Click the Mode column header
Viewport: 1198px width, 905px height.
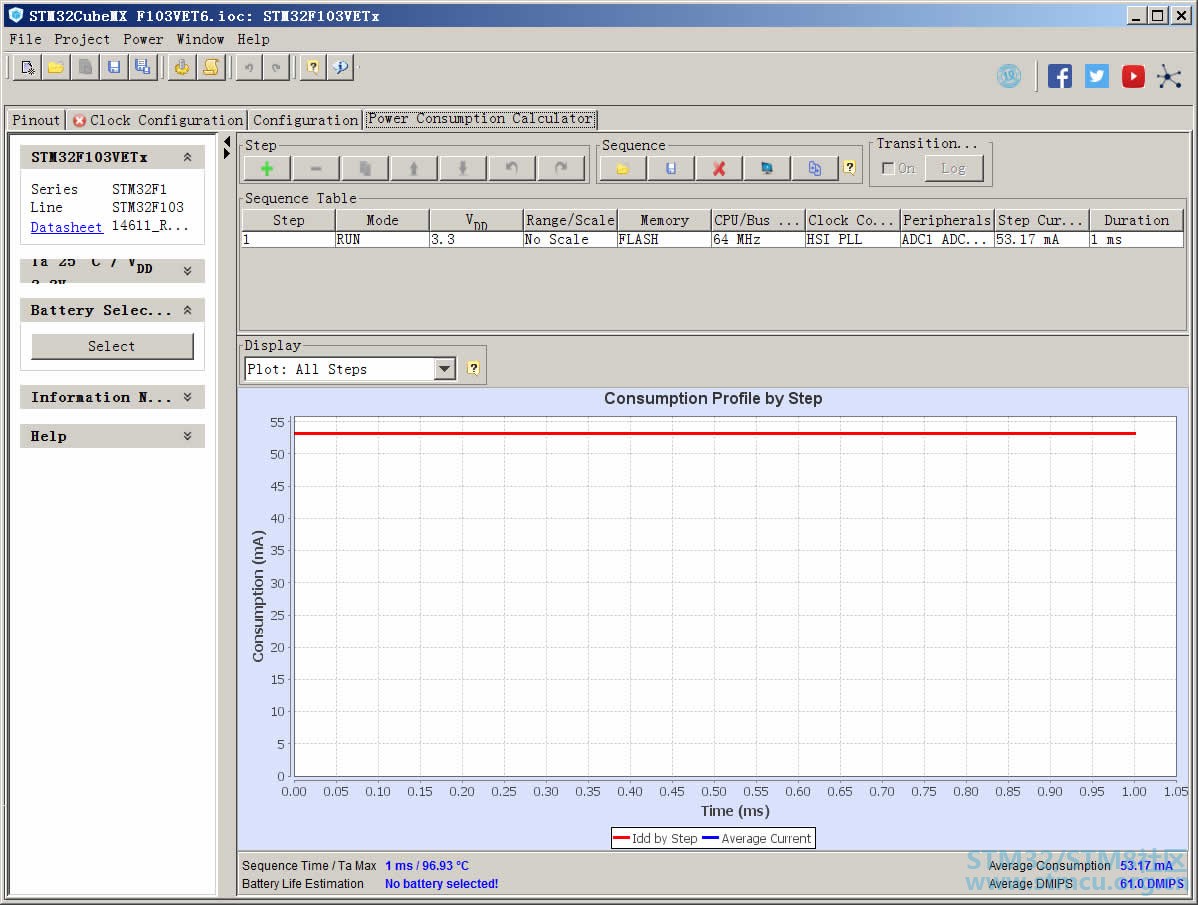[x=382, y=220]
